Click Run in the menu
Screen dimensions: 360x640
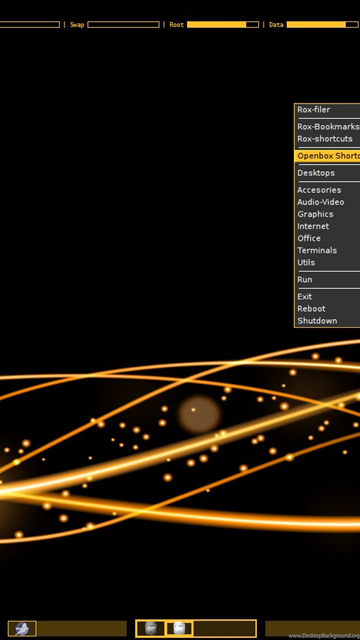pos(327,280)
